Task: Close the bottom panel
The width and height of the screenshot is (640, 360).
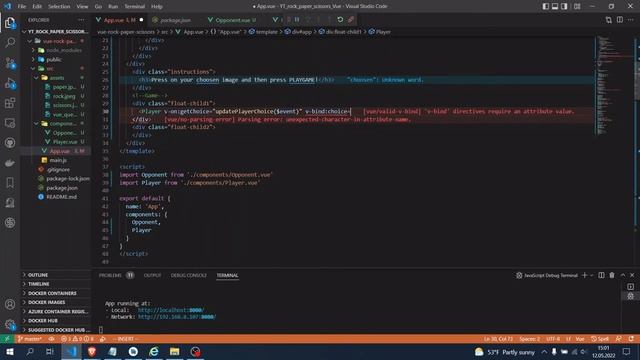Action: click(x=632, y=276)
